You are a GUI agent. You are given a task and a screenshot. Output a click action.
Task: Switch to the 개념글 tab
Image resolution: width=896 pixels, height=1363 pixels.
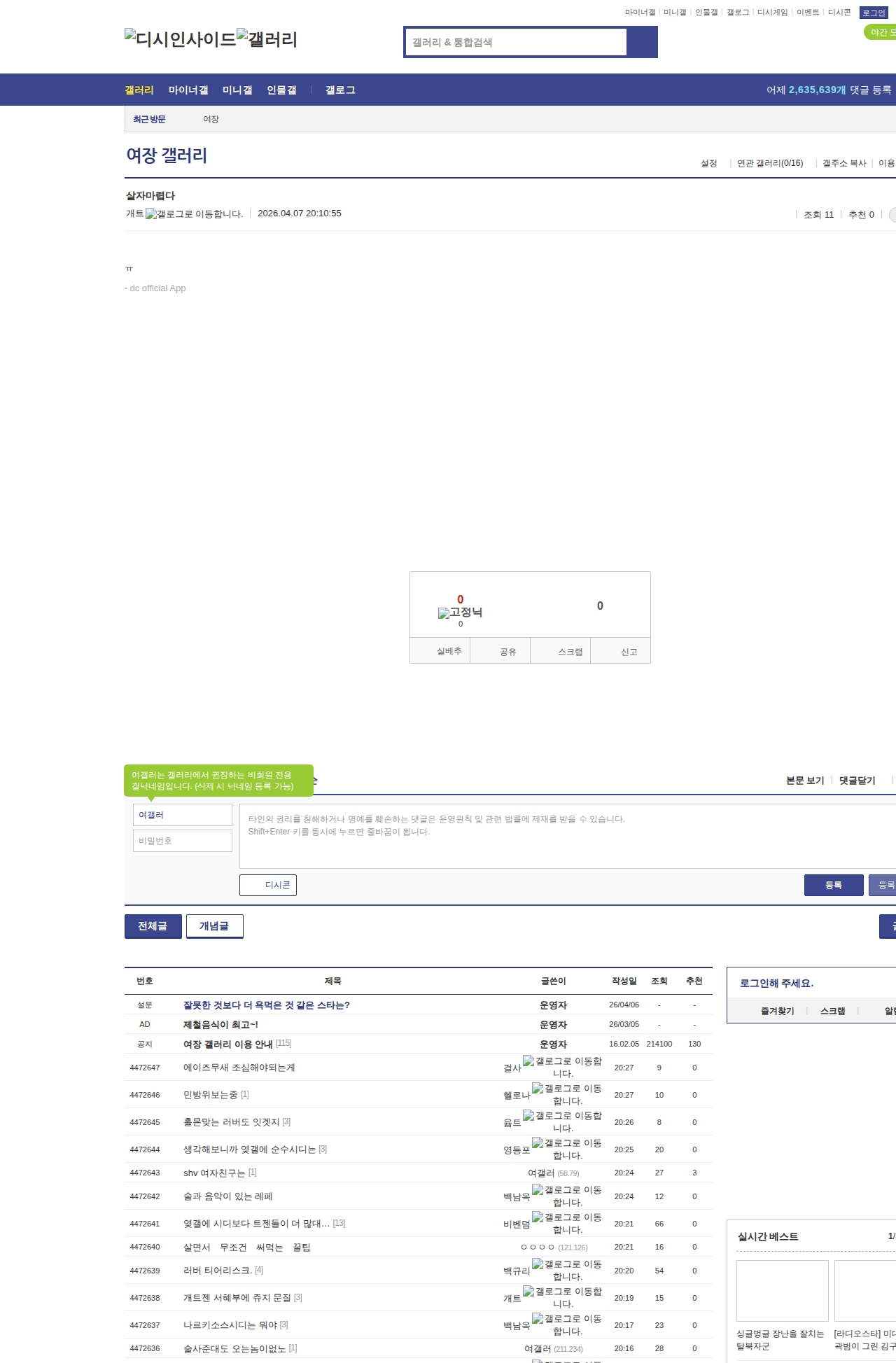click(215, 926)
